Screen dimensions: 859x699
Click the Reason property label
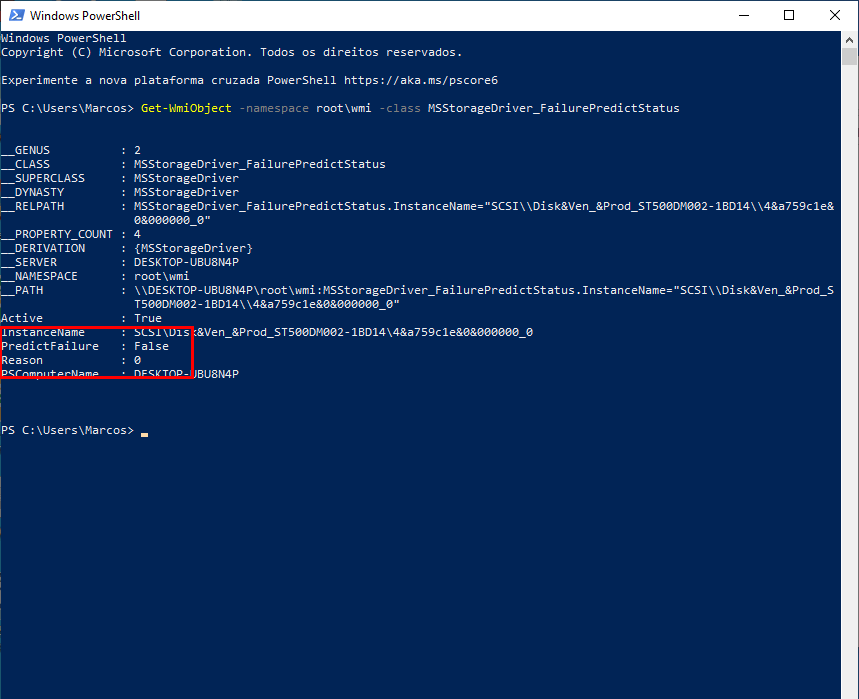tap(22, 360)
